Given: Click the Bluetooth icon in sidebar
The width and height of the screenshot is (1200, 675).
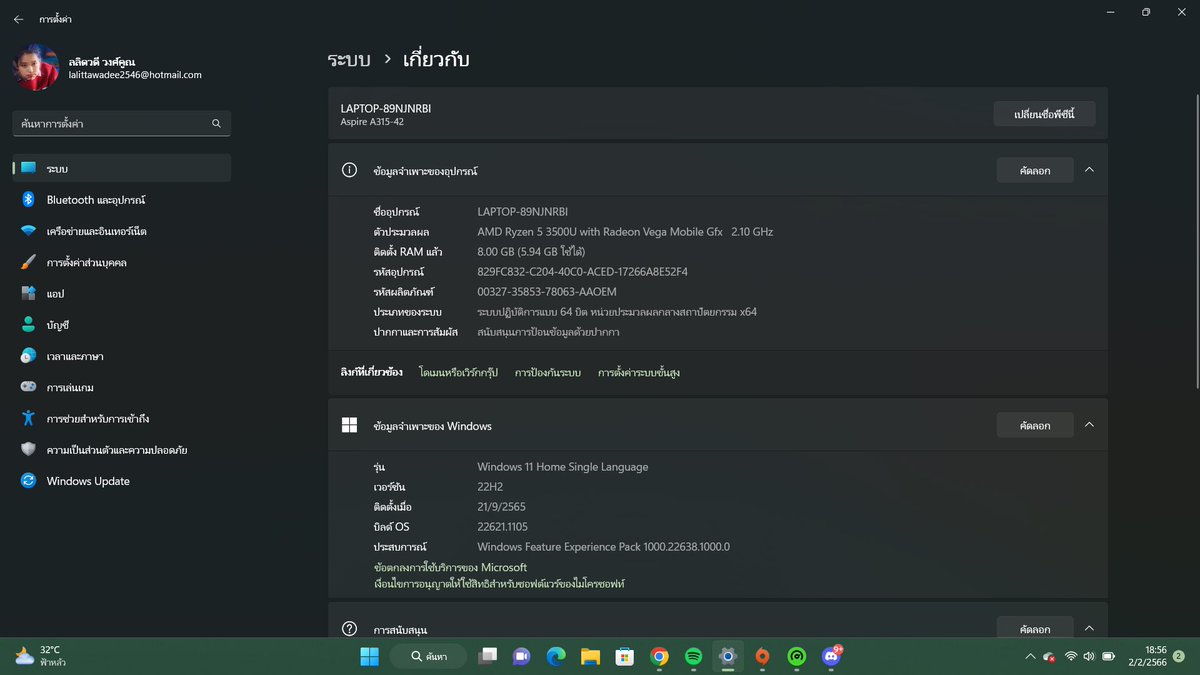Looking at the screenshot, I should pyautogui.click(x=28, y=200).
